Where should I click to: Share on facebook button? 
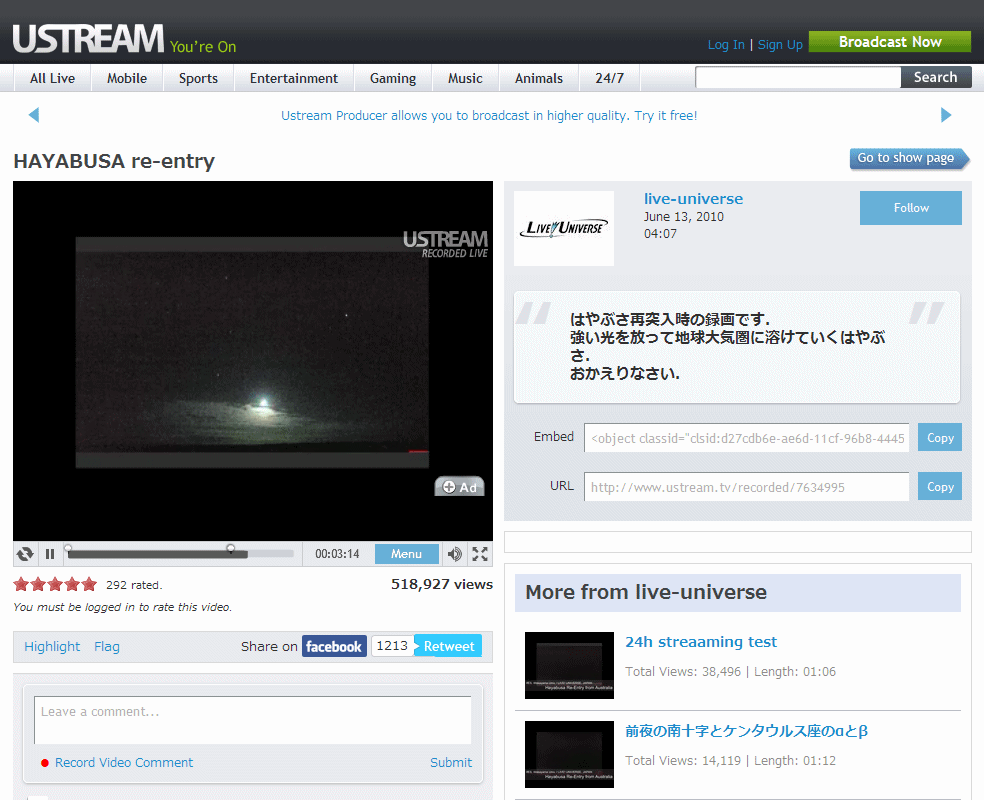point(334,646)
